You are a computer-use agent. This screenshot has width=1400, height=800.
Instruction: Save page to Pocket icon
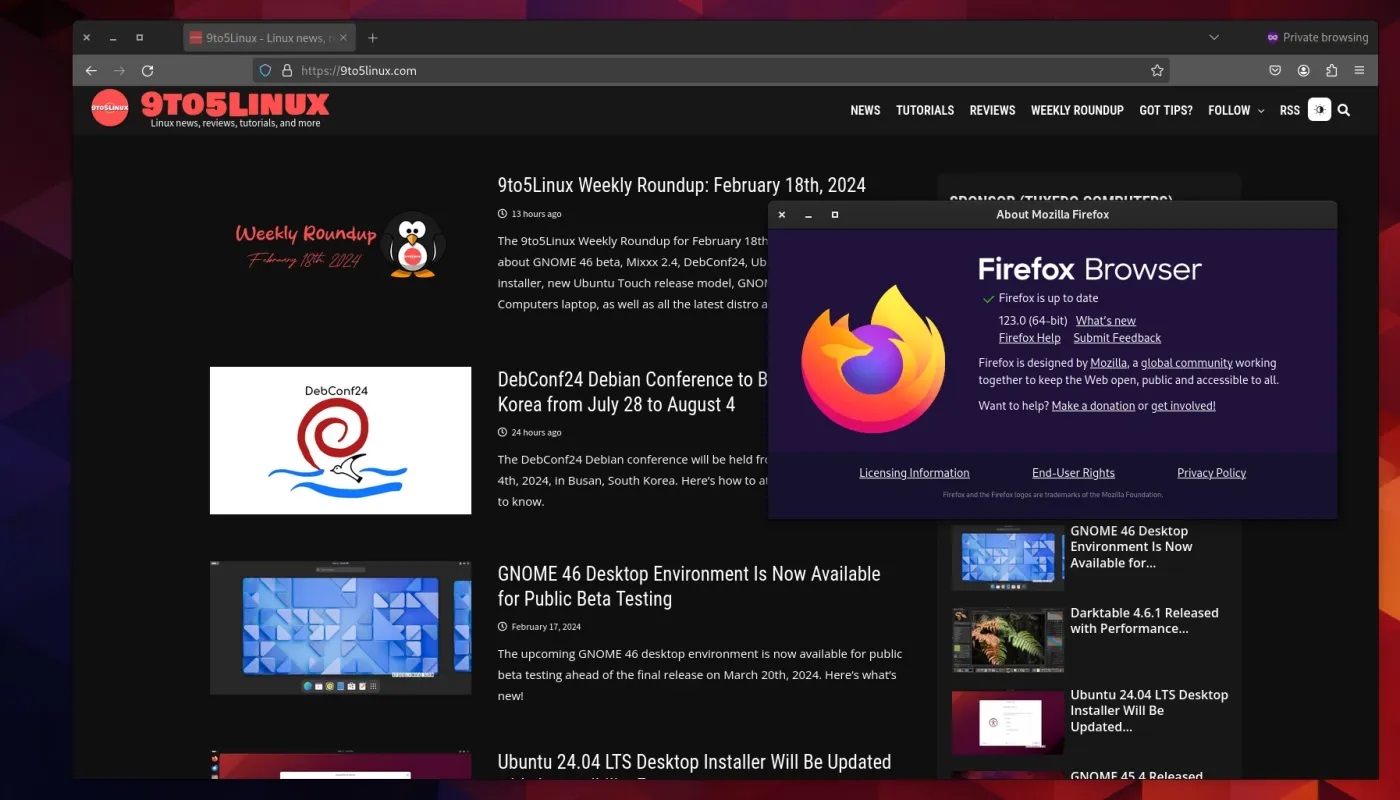pos(1274,70)
